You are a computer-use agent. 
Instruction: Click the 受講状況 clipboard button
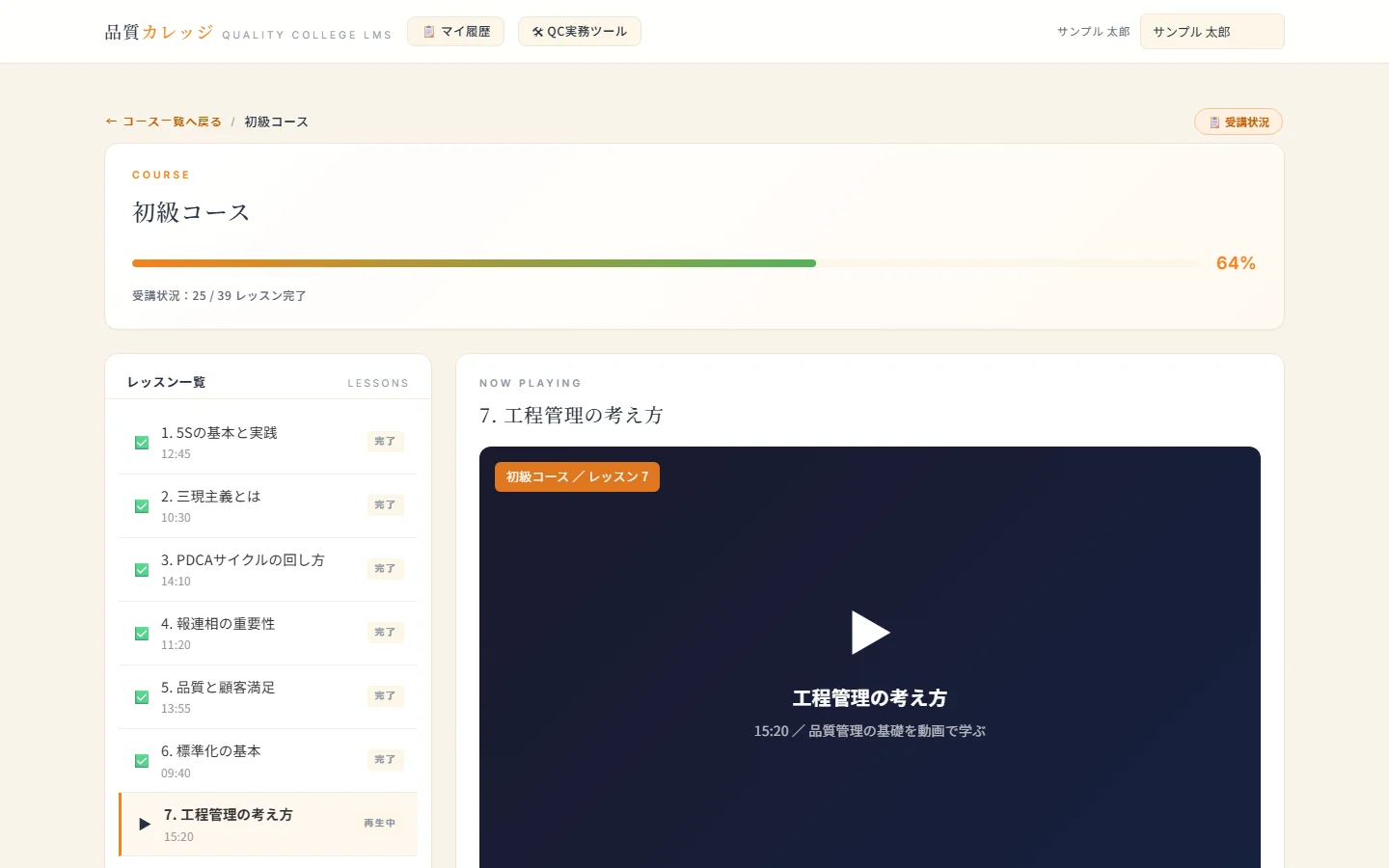click(x=1239, y=122)
